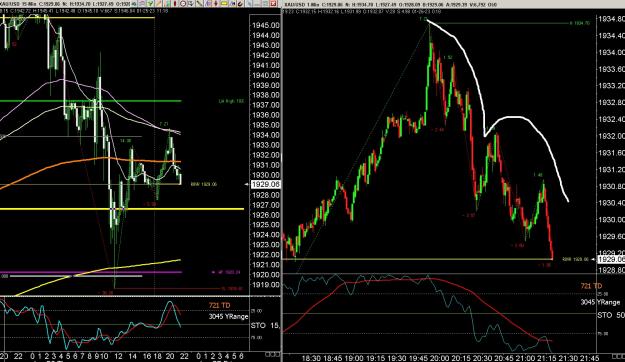Screen dimensions: 625x362
Task: Click the 20:00 time label
Action: (x=440, y=358)
